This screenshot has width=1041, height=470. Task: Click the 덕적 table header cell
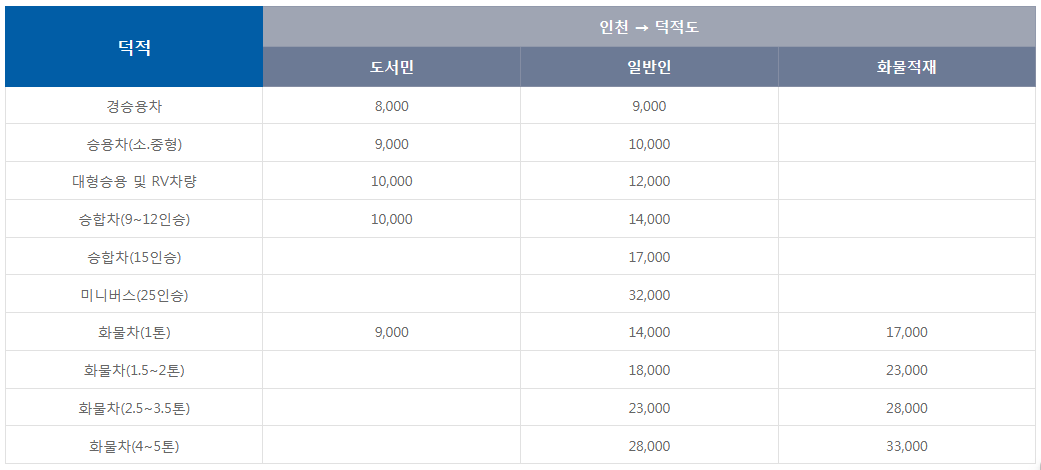click(x=134, y=47)
